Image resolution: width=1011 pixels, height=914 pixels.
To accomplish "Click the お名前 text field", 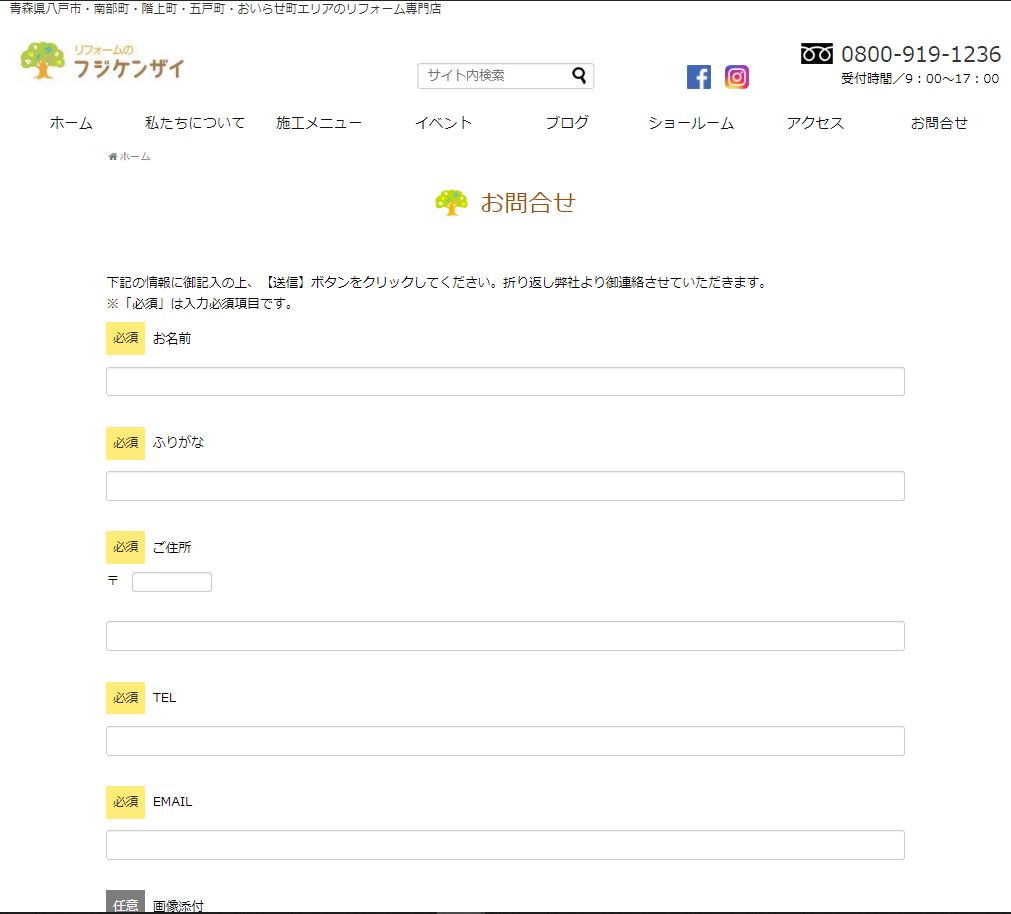I will [505, 382].
